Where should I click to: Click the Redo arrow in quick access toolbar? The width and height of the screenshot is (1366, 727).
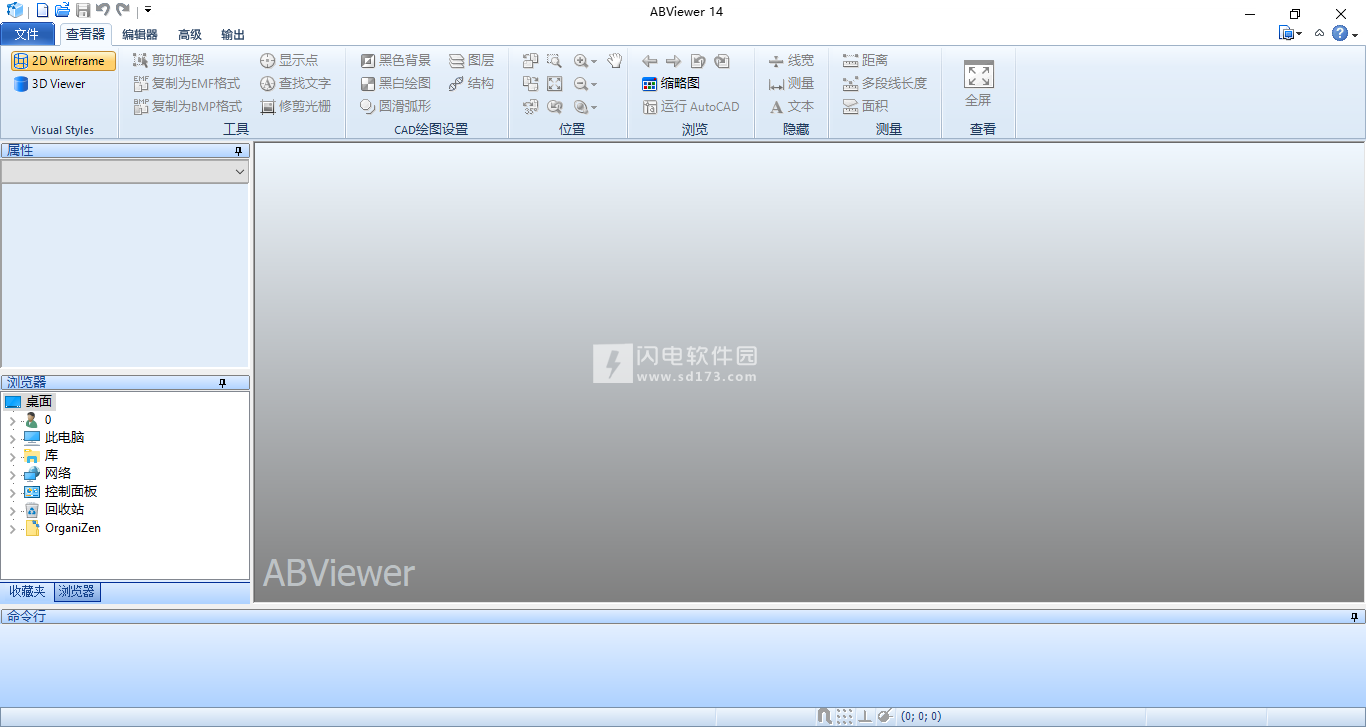[123, 10]
